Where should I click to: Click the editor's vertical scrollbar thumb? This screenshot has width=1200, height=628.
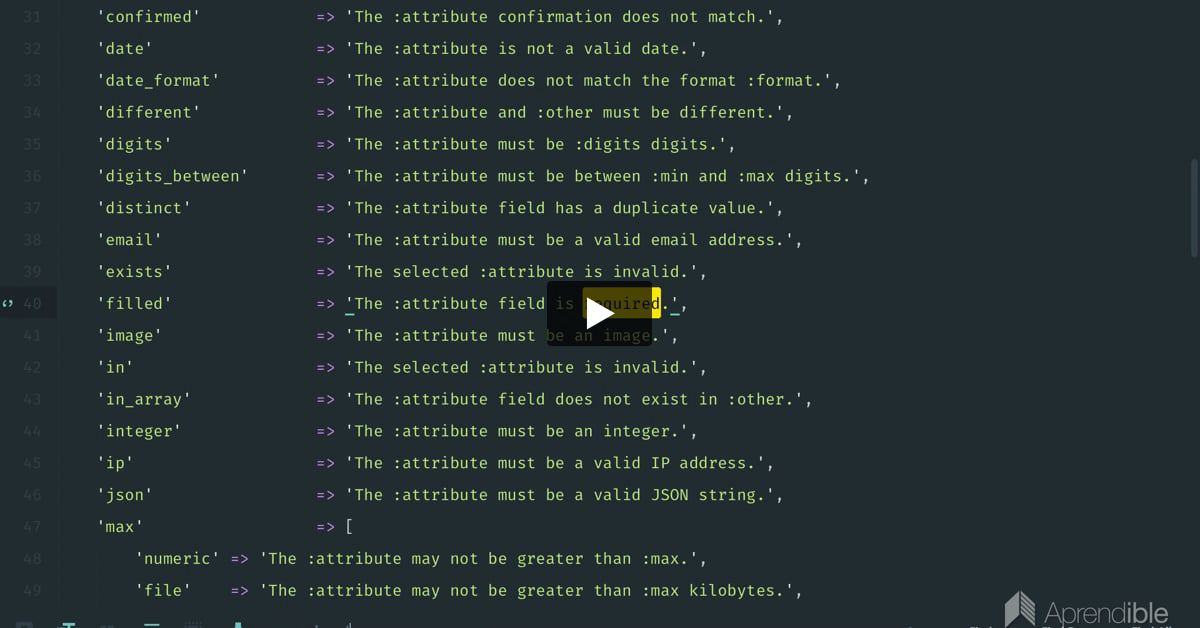[1194, 208]
